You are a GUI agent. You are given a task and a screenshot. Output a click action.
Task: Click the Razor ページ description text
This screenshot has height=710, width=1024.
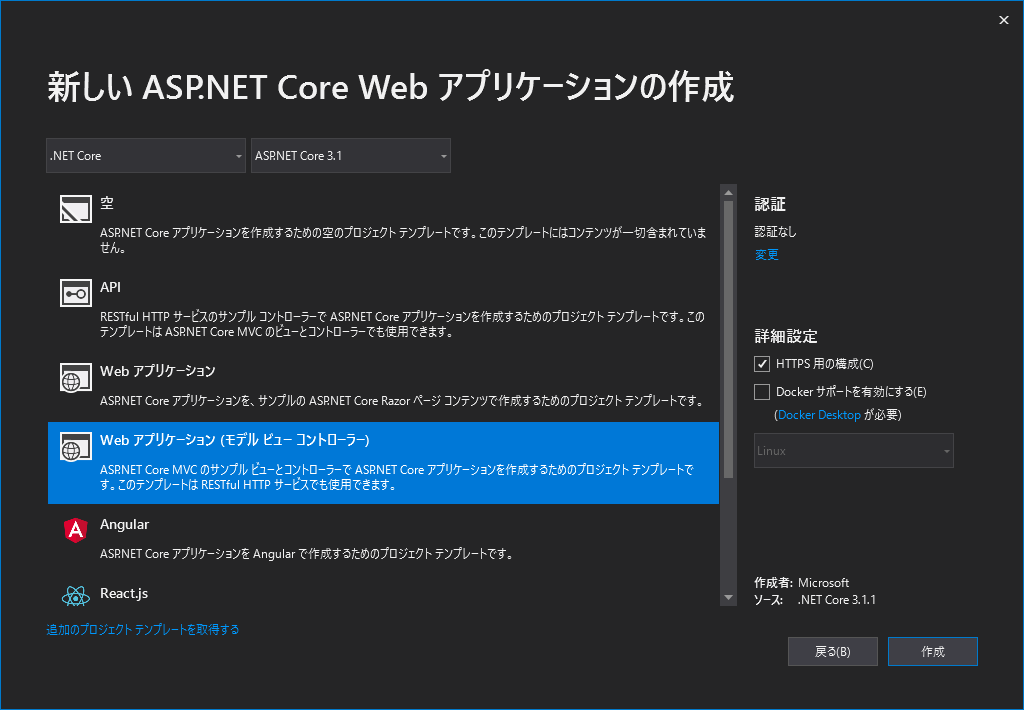point(401,400)
